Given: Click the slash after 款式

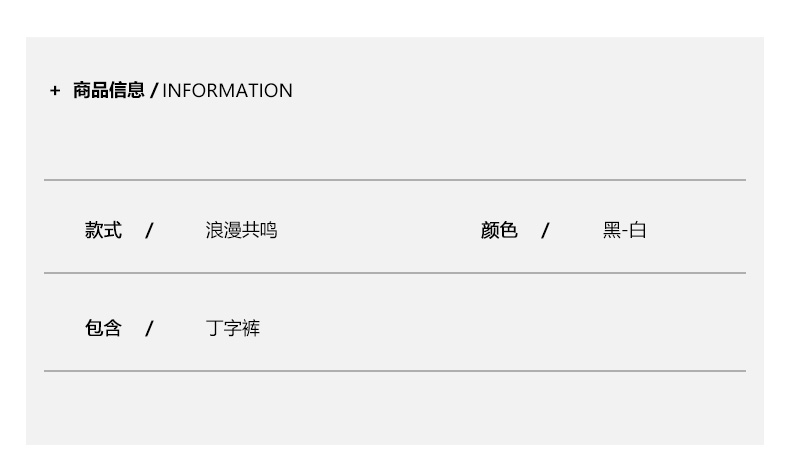Looking at the screenshot, I should [149, 231].
